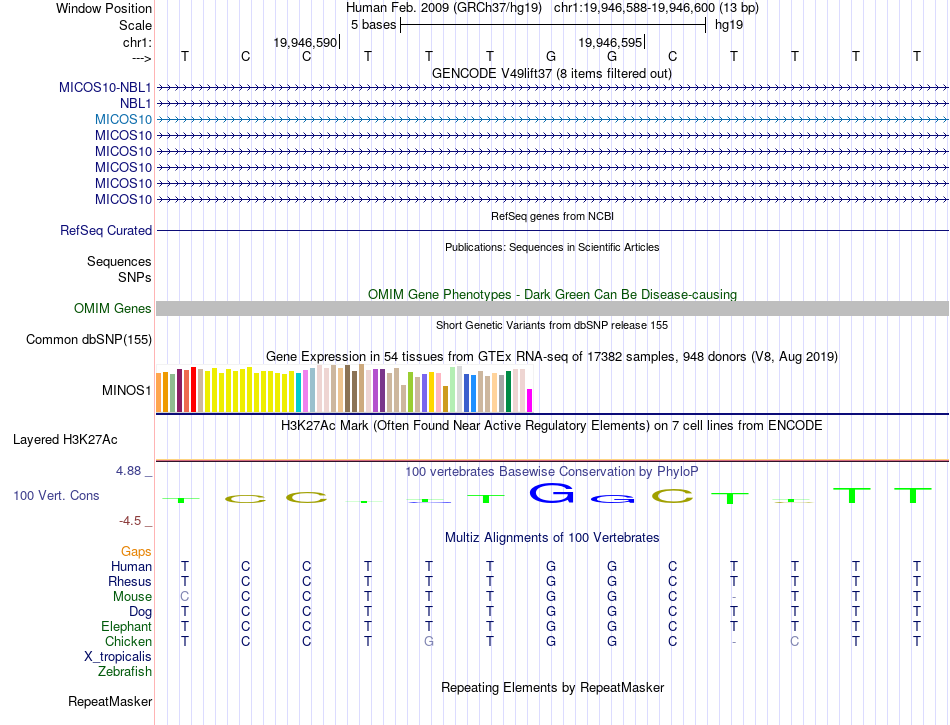Select the Chicken species row label
Image resolution: width=950 pixels, height=725 pixels.
pyautogui.click(x=128, y=641)
